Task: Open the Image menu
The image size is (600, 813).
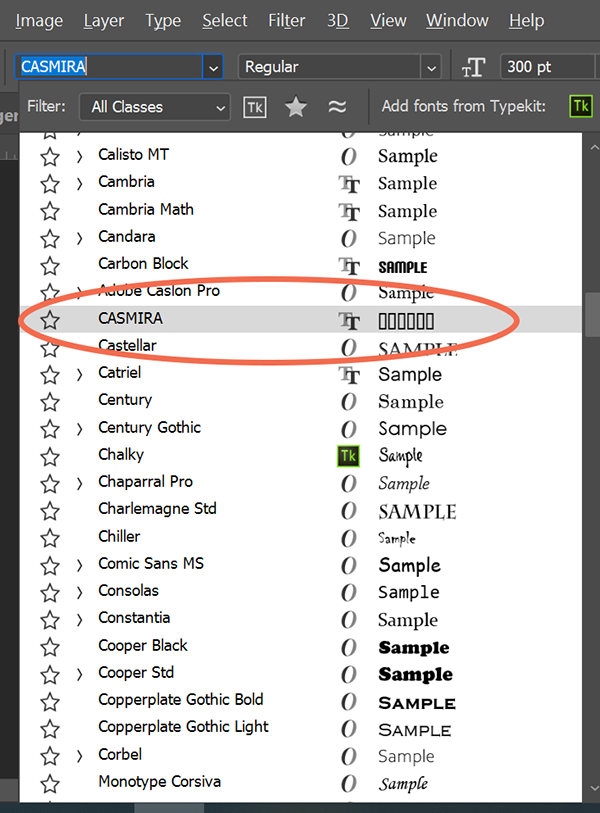Action: (39, 21)
